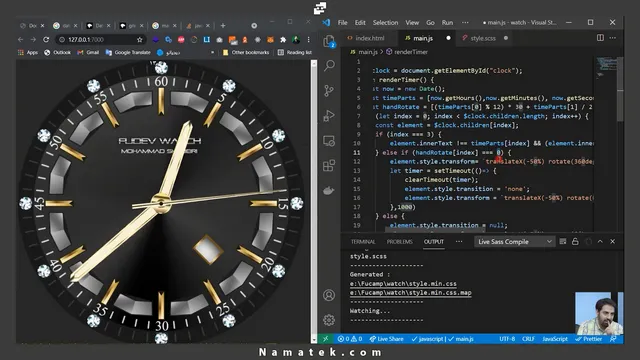Maximize the panel with chevron up
The width and height of the screenshot is (640, 360).
(600, 241)
